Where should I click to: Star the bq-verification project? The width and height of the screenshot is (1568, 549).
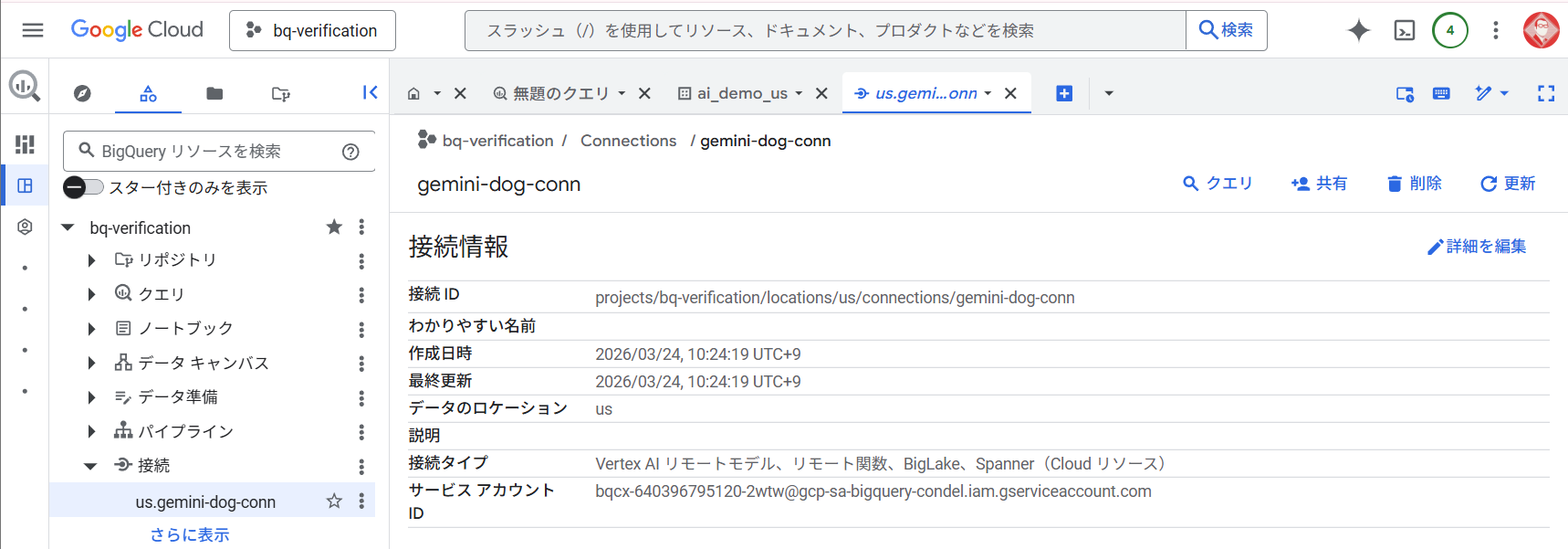pyautogui.click(x=334, y=227)
